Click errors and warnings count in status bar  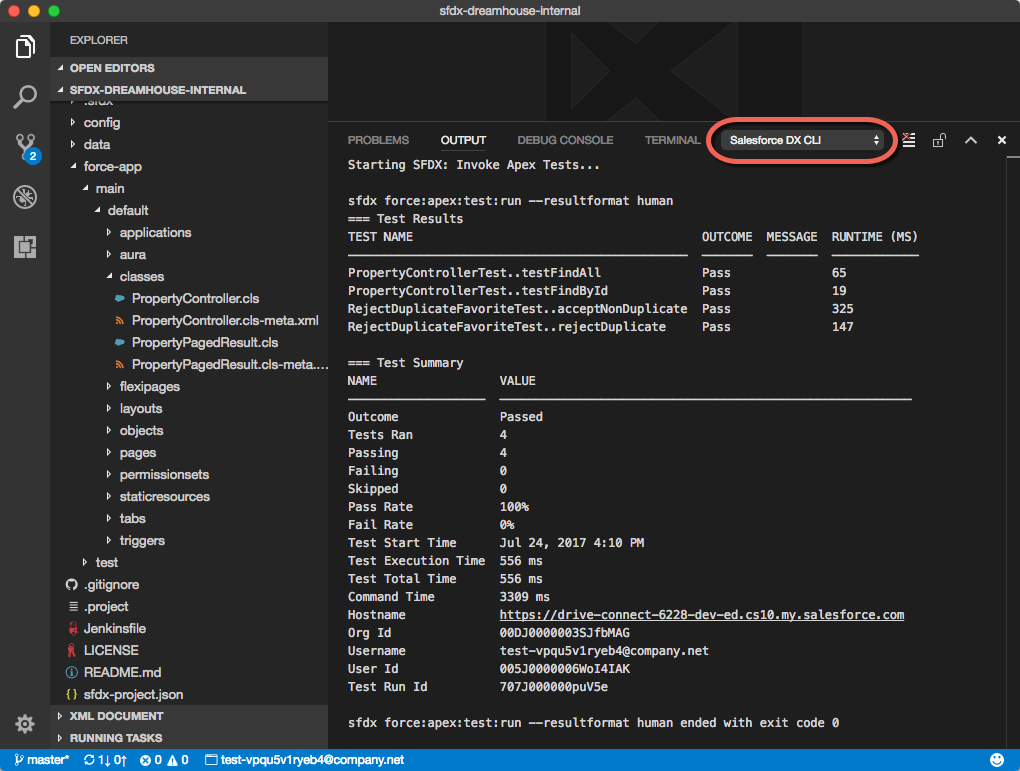coord(164,760)
